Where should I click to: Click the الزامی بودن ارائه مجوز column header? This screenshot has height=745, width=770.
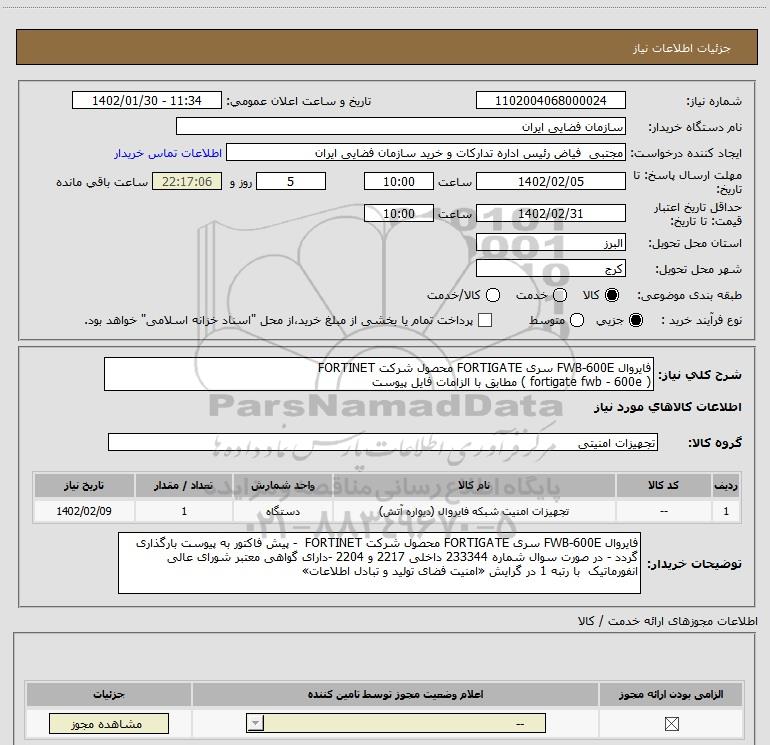671,694
